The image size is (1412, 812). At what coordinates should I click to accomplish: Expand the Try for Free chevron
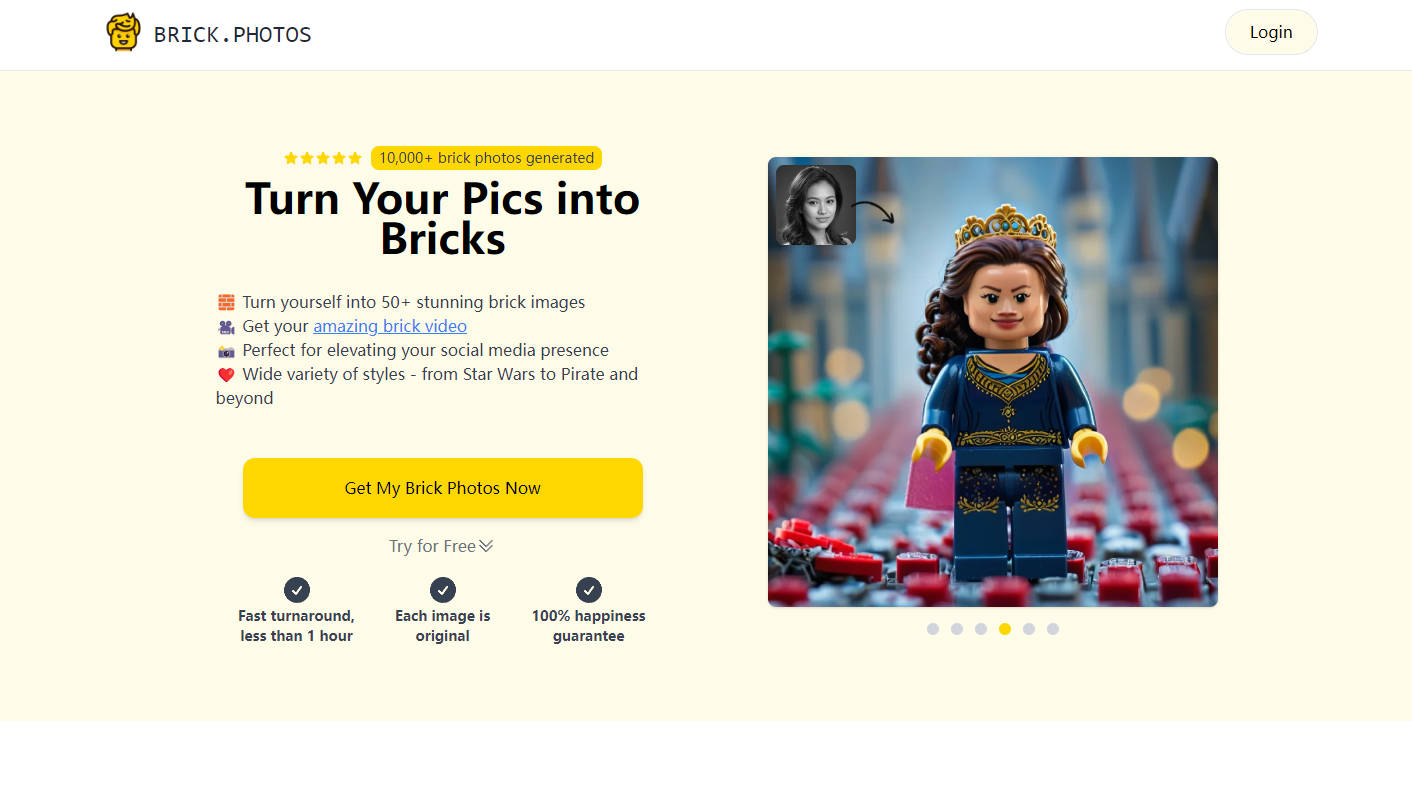coord(486,545)
